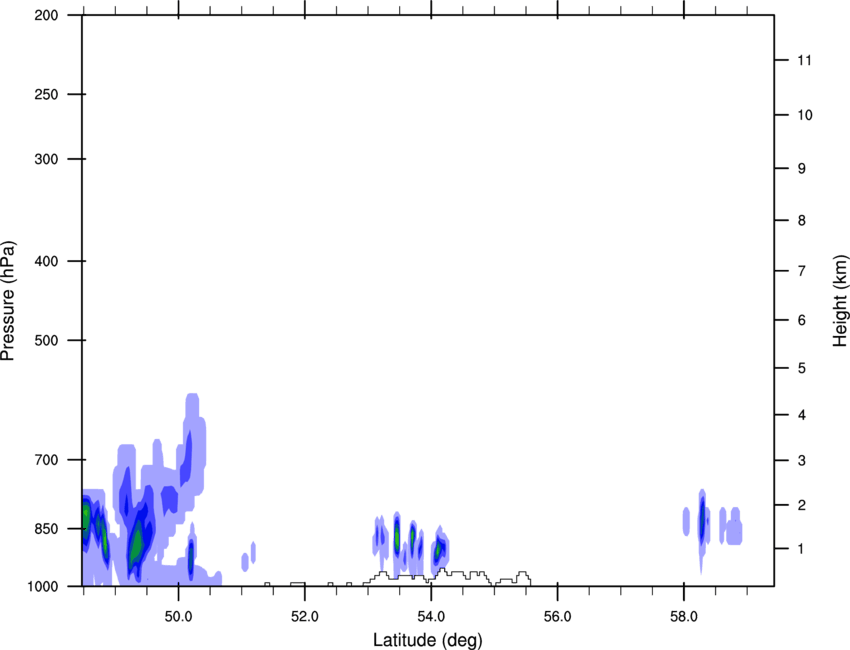Click pressure tick label 300
This screenshot has width=850, height=650.
46,159
